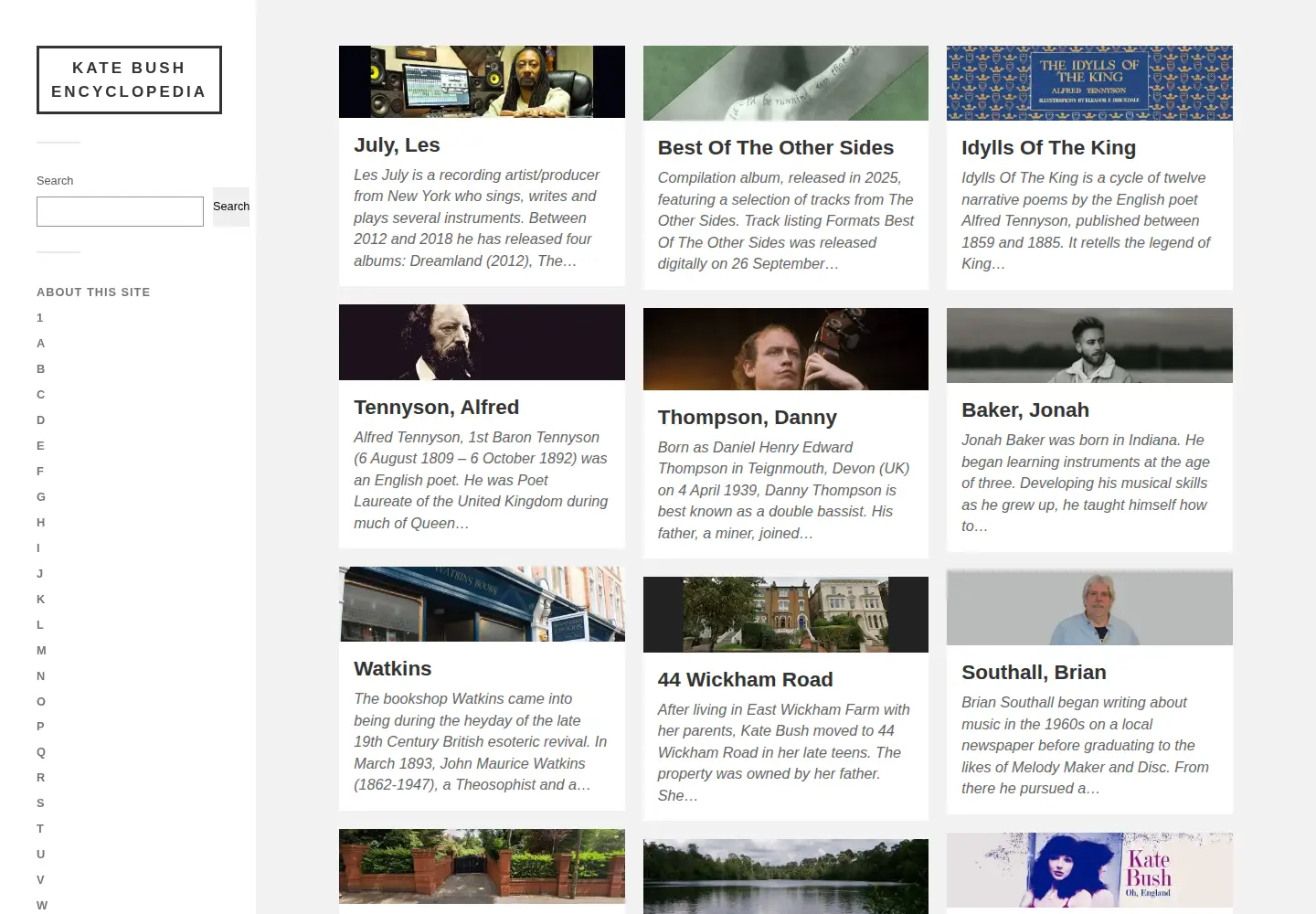Go to index letter A

point(40,344)
